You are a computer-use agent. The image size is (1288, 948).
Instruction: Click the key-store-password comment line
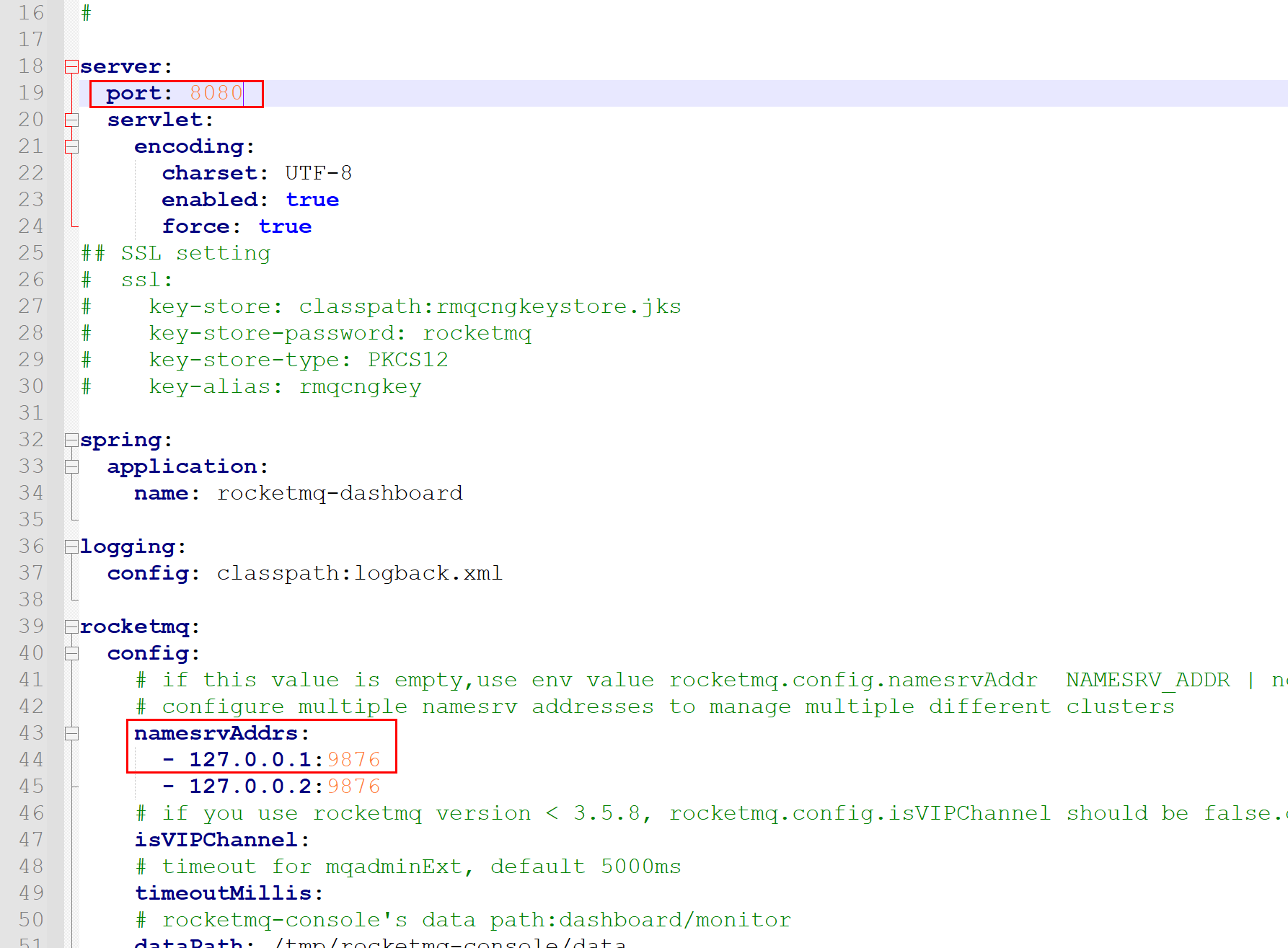coord(306,333)
